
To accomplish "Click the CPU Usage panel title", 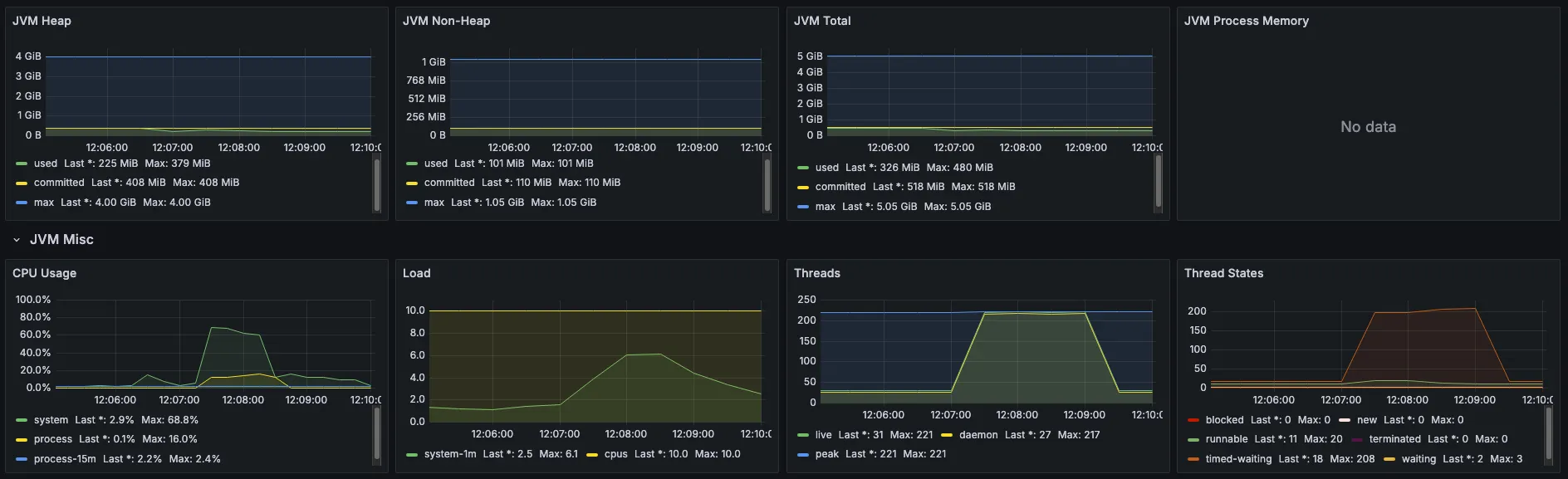I will click(x=44, y=273).
